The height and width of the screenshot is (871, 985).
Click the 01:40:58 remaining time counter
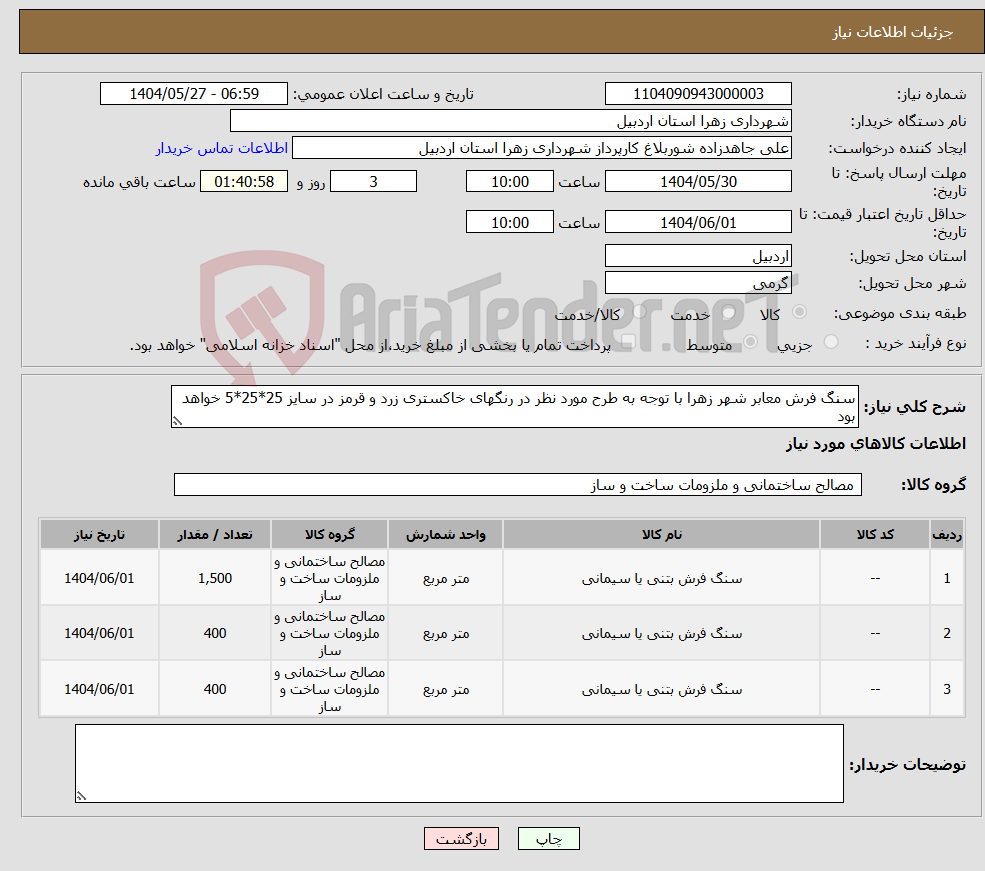pyautogui.click(x=243, y=181)
